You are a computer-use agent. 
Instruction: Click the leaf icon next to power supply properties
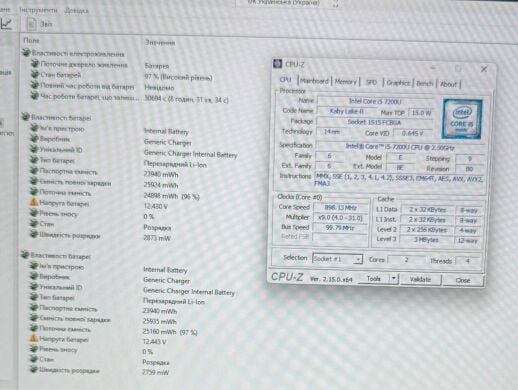[26, 53]
